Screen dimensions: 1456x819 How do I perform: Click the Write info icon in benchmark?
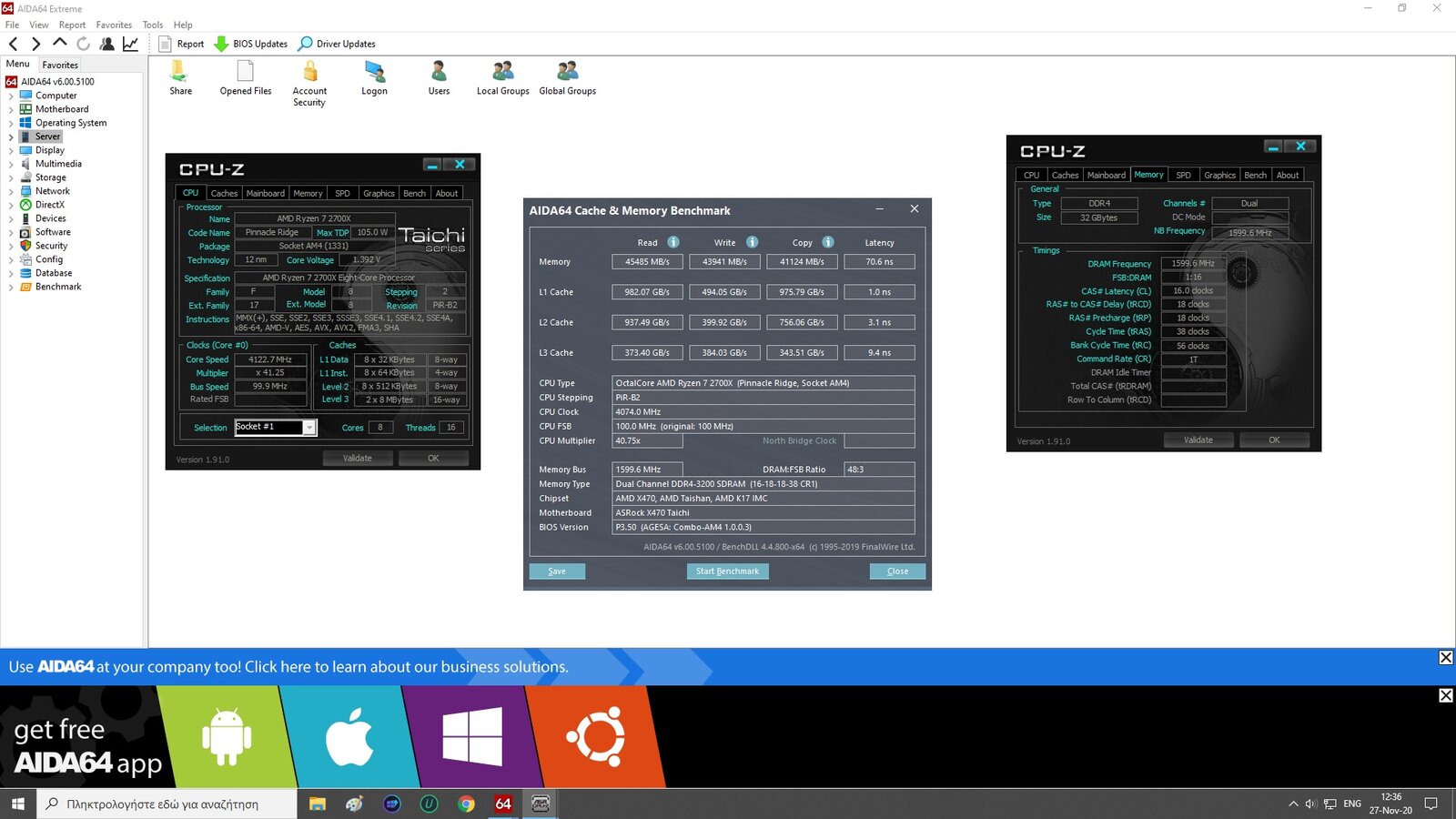pos(752,242)
